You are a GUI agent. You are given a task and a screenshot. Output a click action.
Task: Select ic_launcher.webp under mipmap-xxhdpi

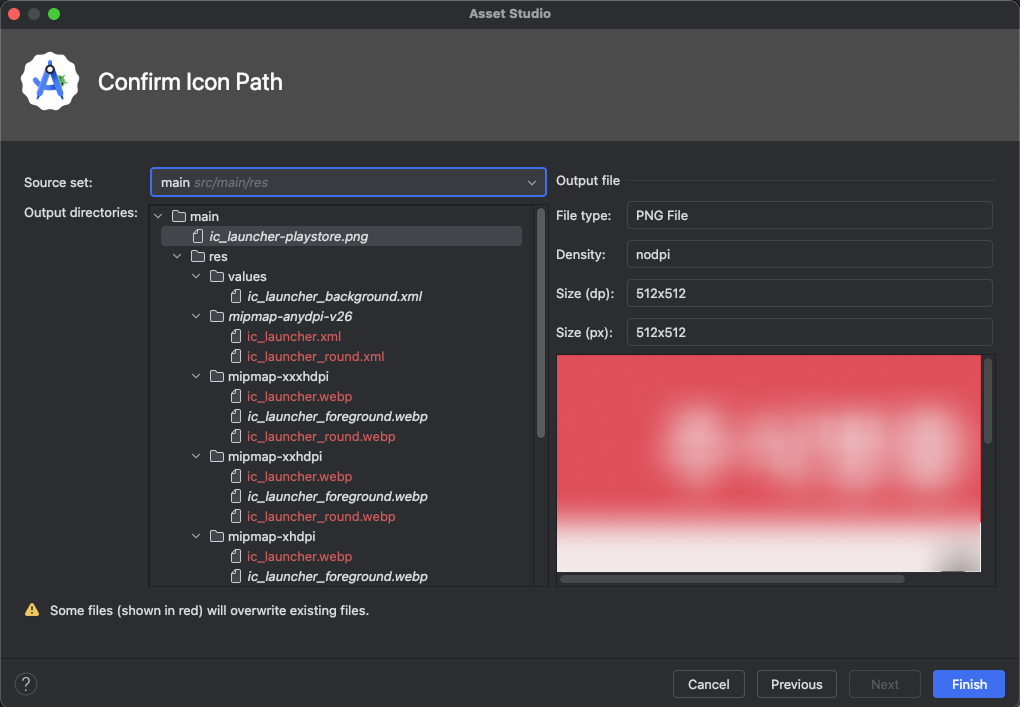click(299, 476)
